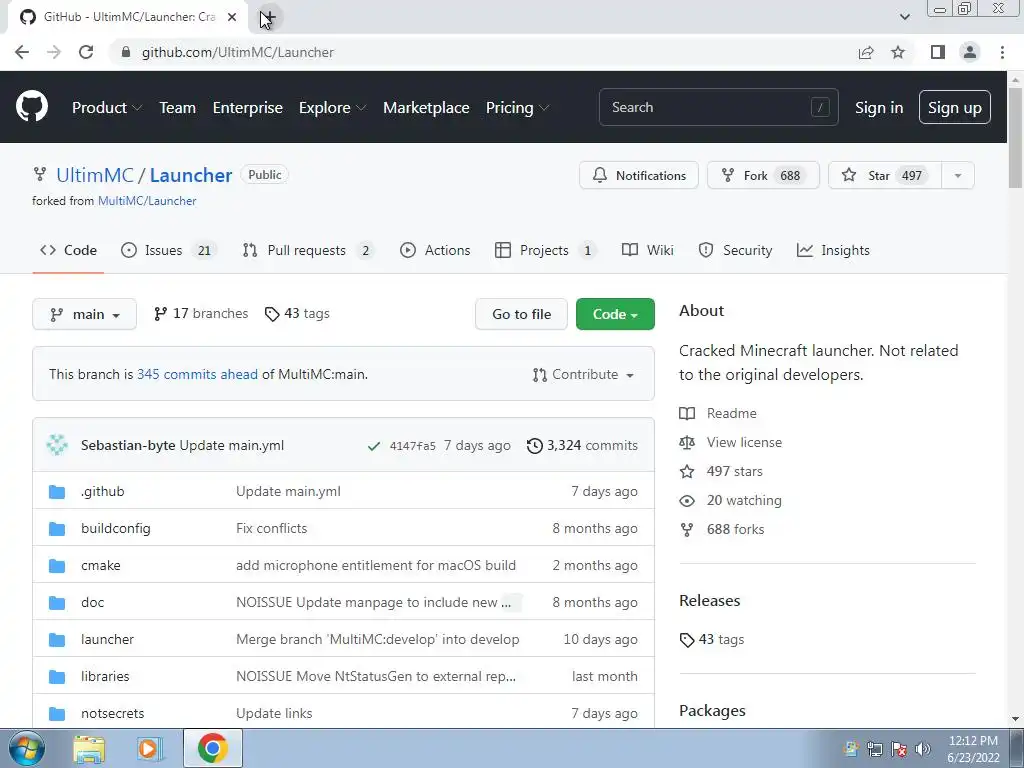
Task: Expand the Explore dropdown menu
Action: [x=332, y=108]
